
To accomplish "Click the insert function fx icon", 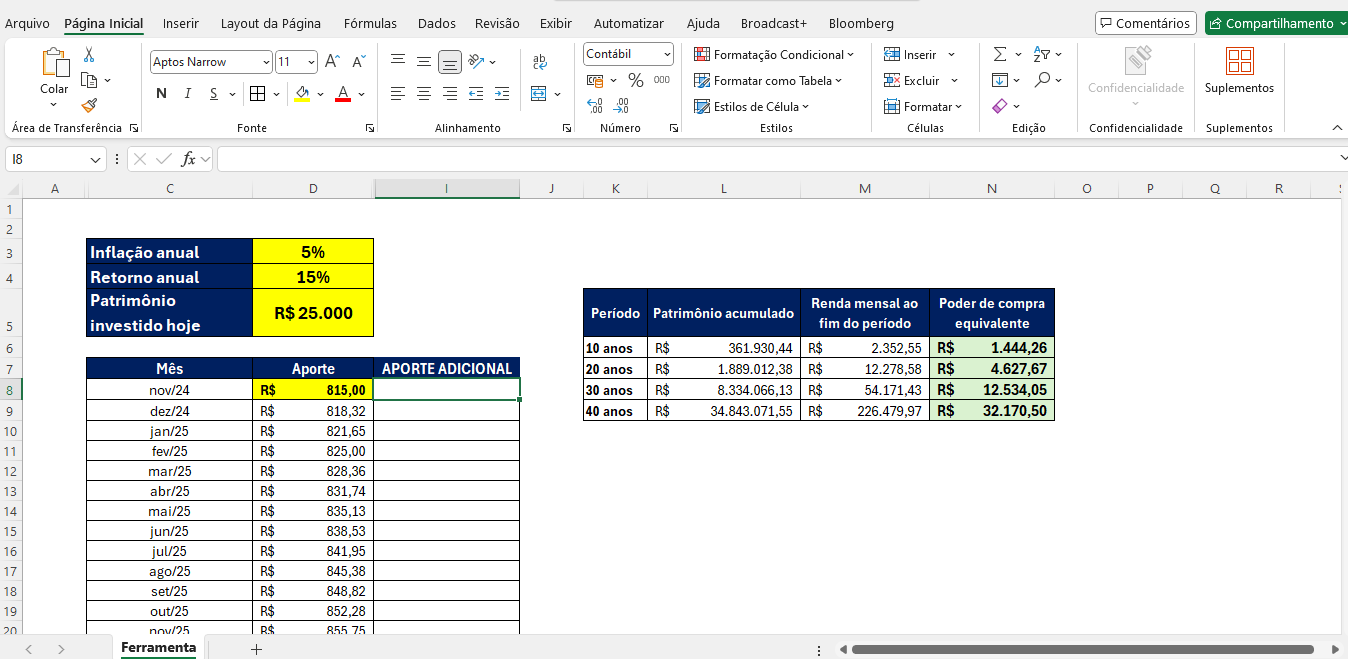I will 188,159.
